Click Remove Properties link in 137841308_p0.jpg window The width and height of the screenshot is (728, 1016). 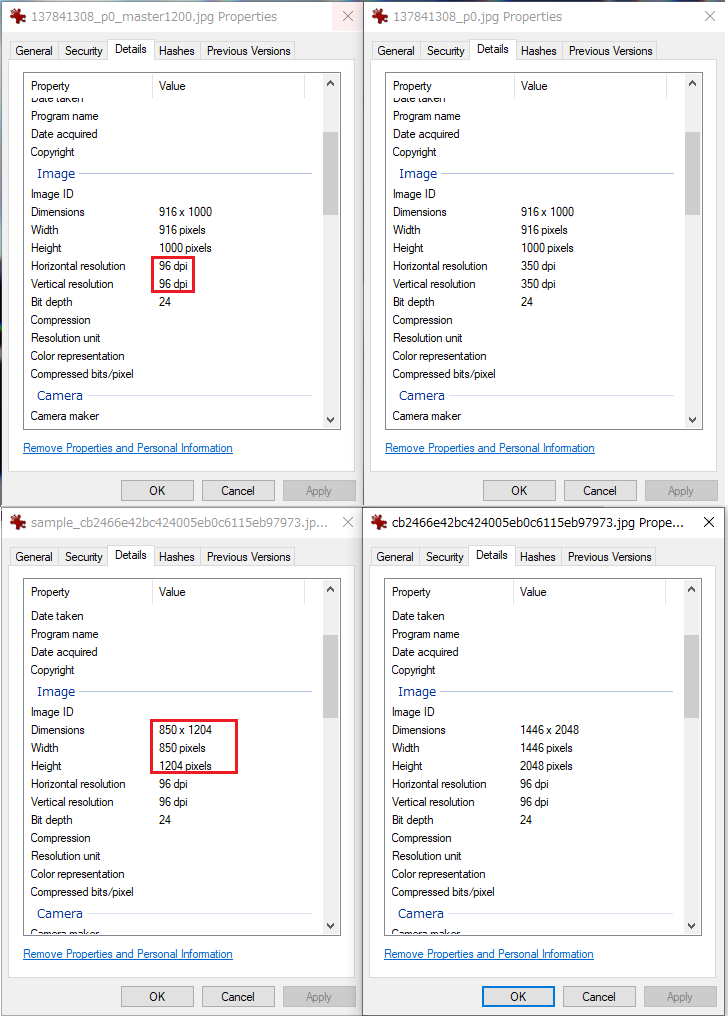pyautogui.click(x=490, y=448)
